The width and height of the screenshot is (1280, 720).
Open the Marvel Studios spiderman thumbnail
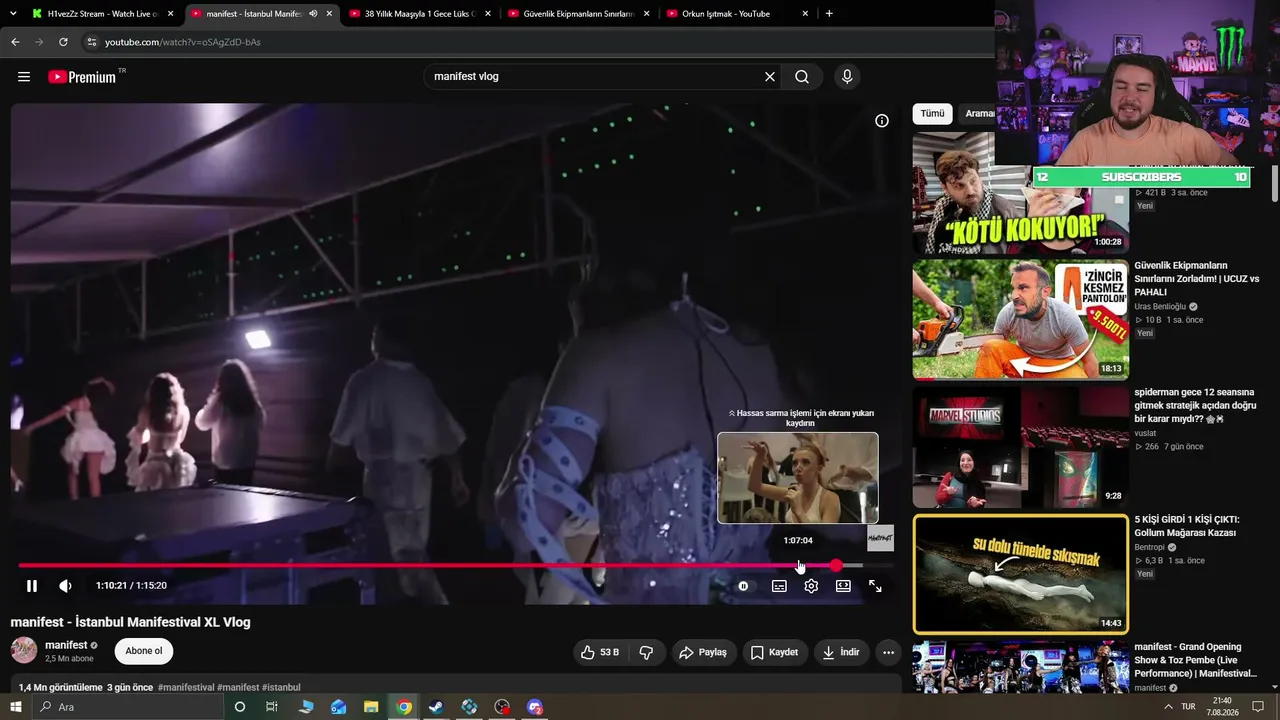coord(1021,447)
